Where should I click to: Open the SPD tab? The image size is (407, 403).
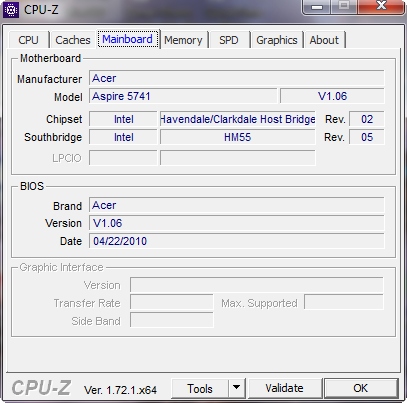(x=229, y=40)
